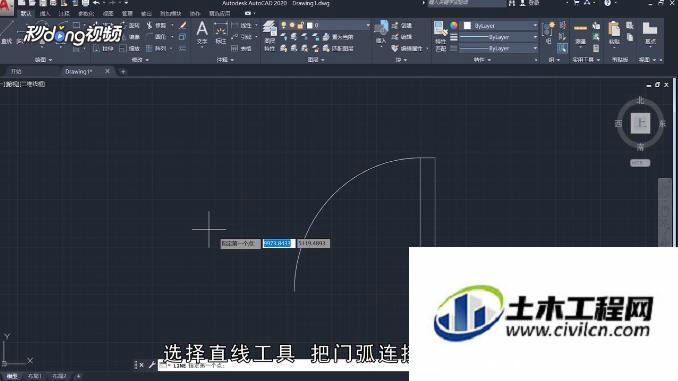The image size is (678, 381).
Task: Select the Dimension (标注) tool
Action: click(x=221, y=33)
